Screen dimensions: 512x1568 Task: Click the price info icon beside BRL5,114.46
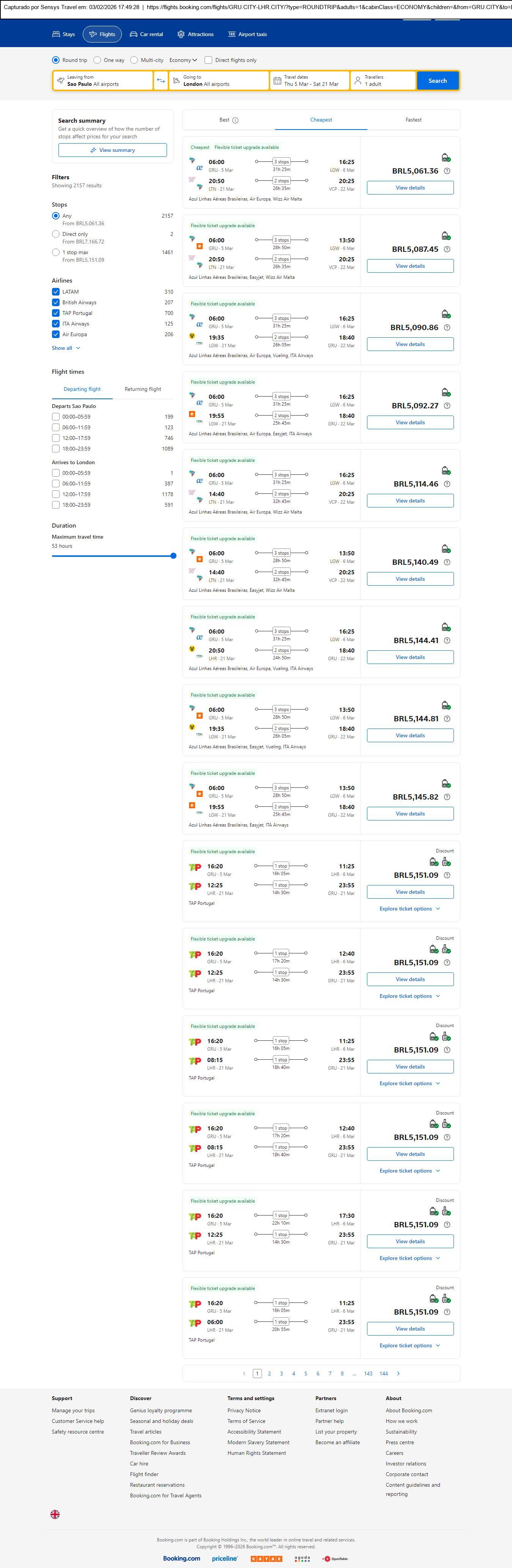click(447, 484)
